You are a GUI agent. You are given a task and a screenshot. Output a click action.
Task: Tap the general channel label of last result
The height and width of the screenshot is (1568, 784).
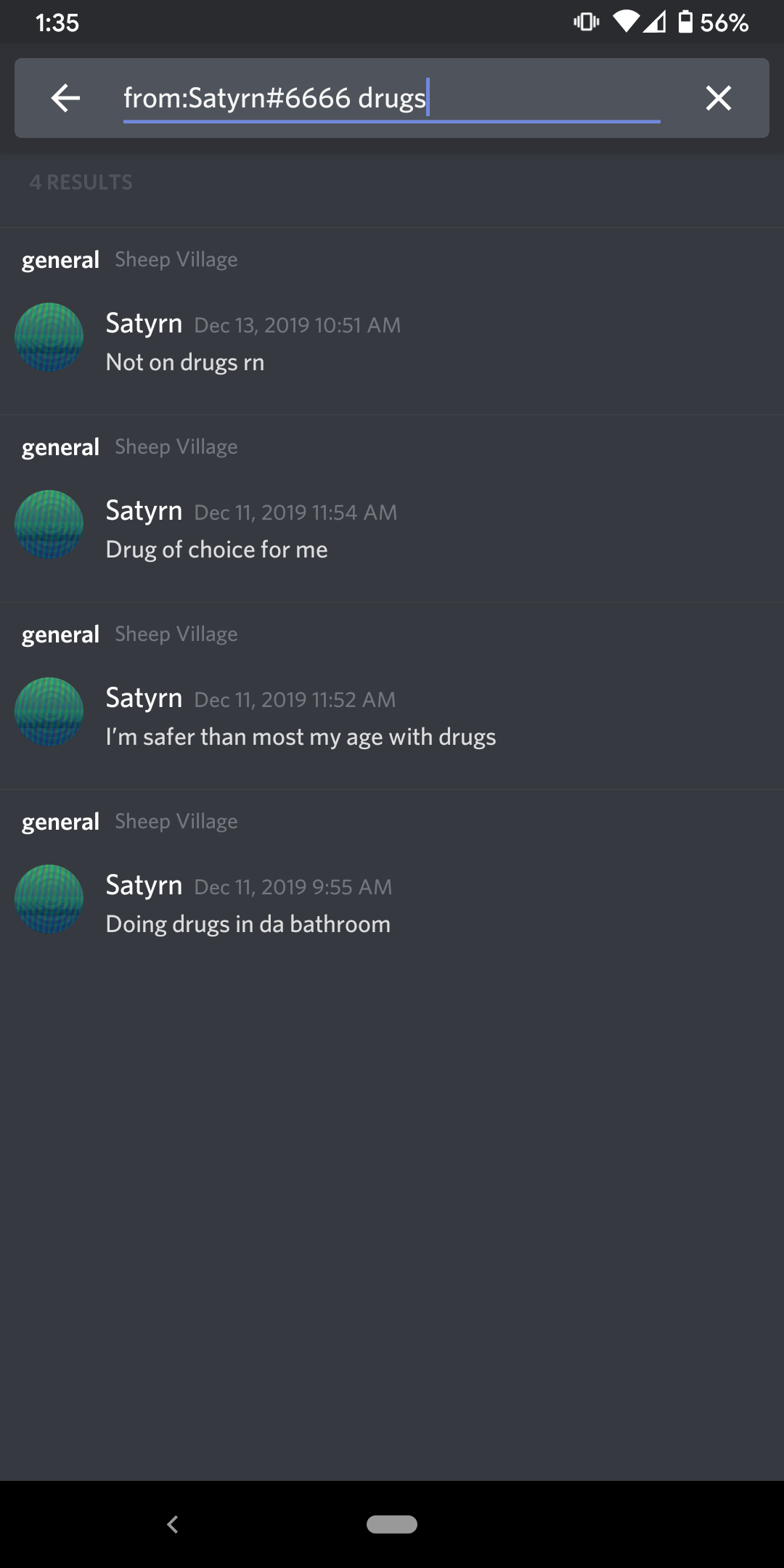[60, 822]
